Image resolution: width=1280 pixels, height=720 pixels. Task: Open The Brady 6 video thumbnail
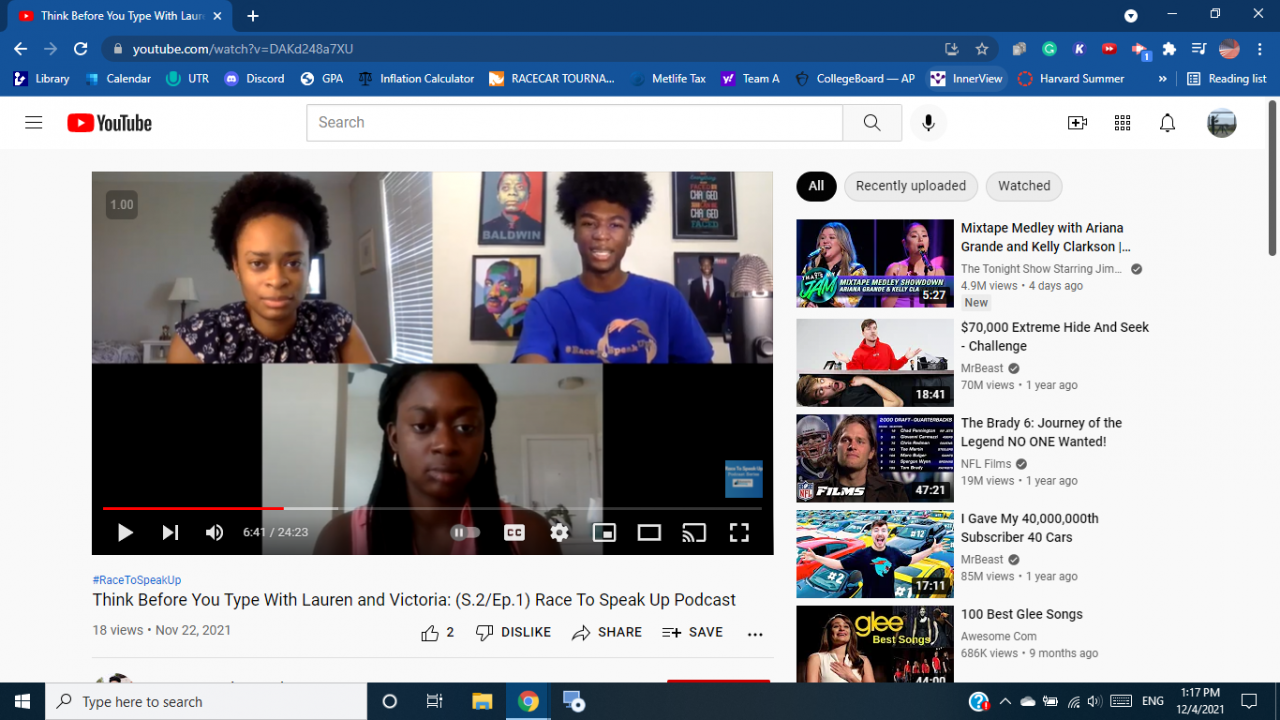875,458
